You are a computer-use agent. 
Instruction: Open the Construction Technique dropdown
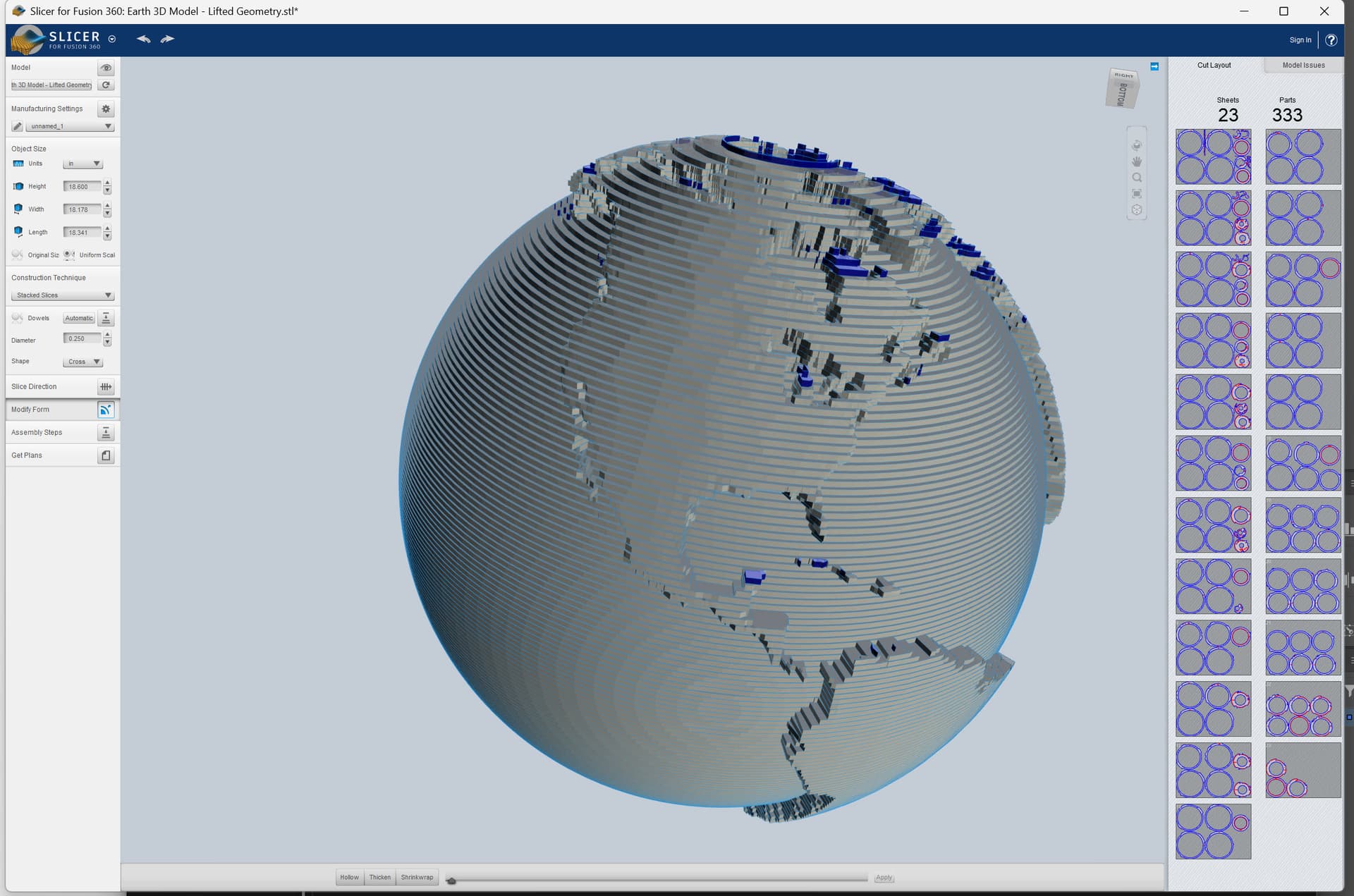coord(62,295)
